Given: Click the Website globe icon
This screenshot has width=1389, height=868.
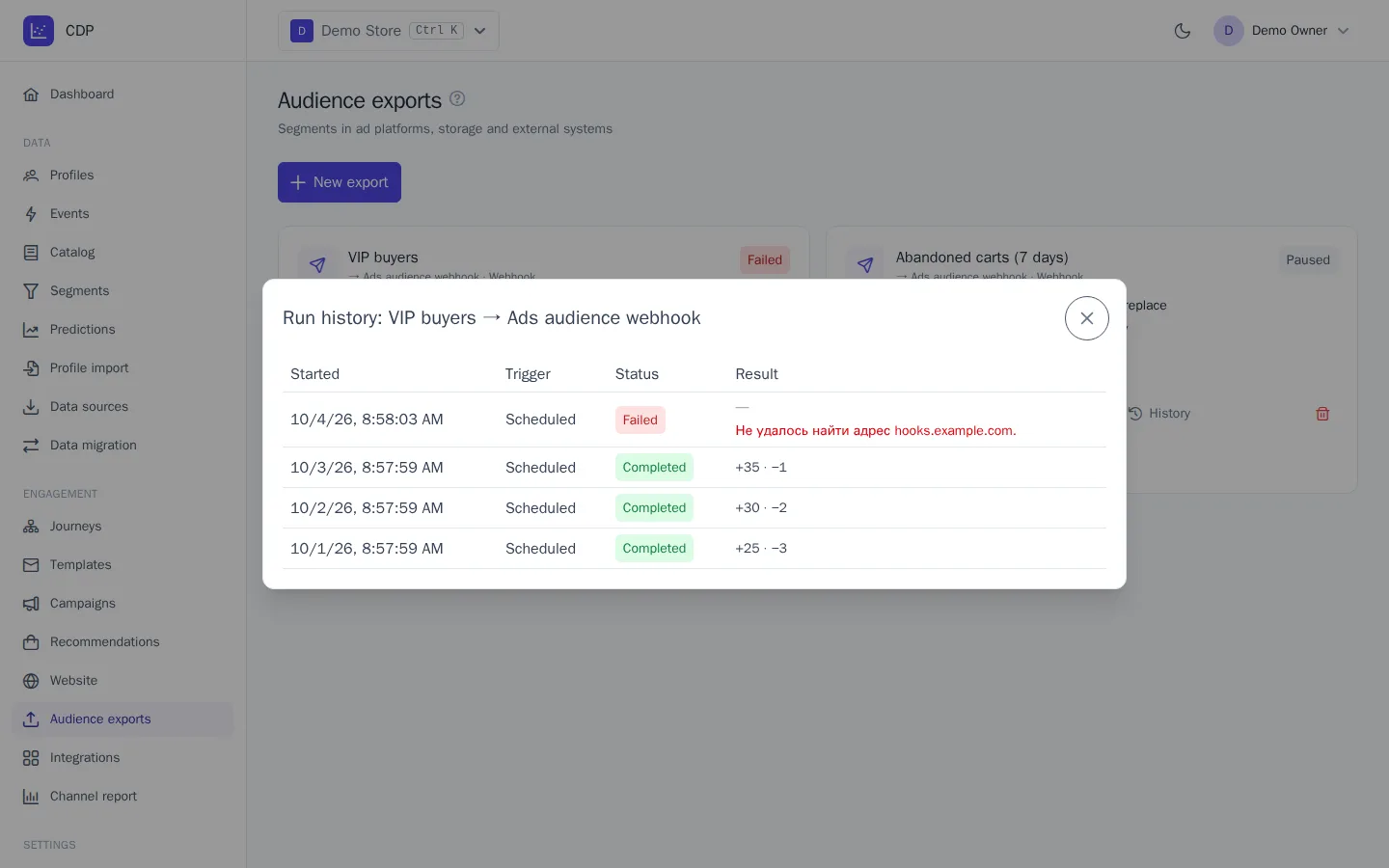Looking at the screenshot, I should [31, 681].
